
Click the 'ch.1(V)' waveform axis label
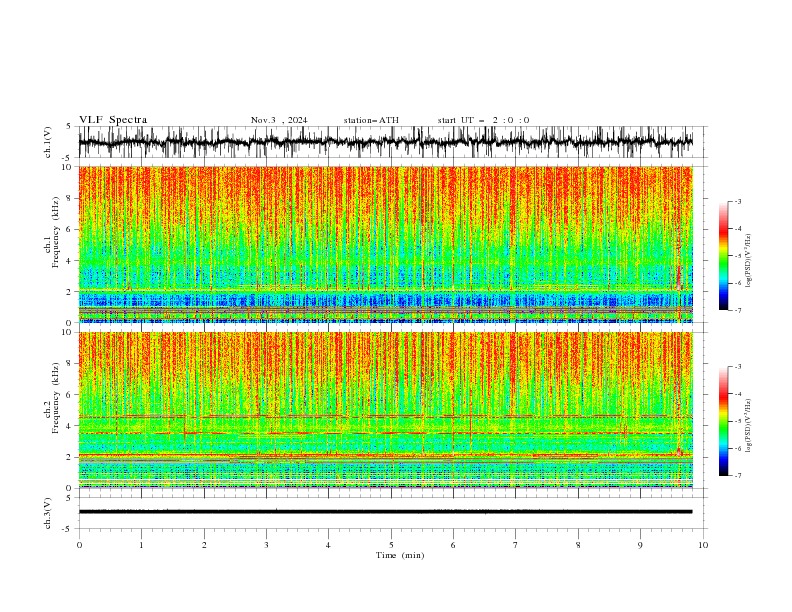pos(49,142)
